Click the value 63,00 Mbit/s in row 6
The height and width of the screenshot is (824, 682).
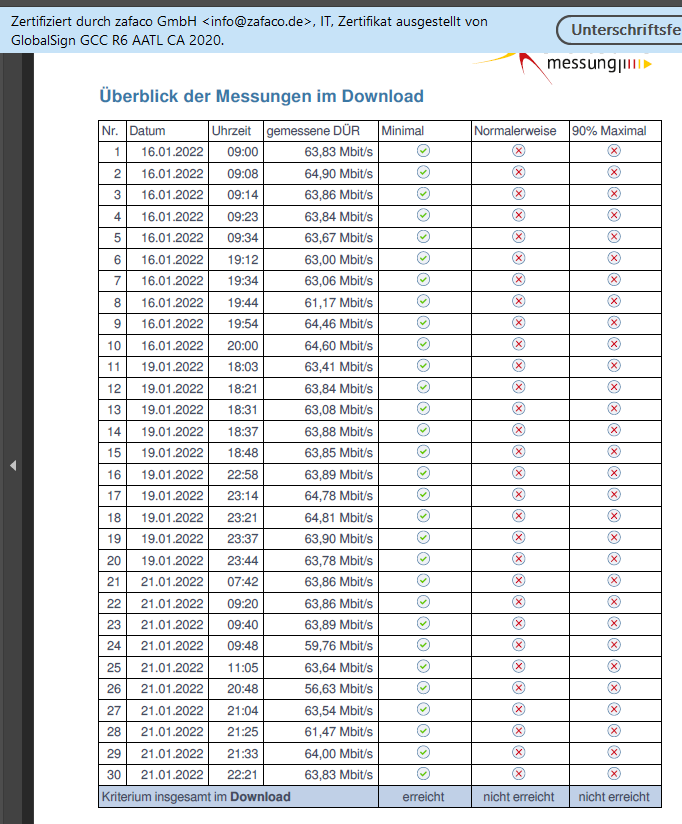pyautogui.click(x=338, y=260)
